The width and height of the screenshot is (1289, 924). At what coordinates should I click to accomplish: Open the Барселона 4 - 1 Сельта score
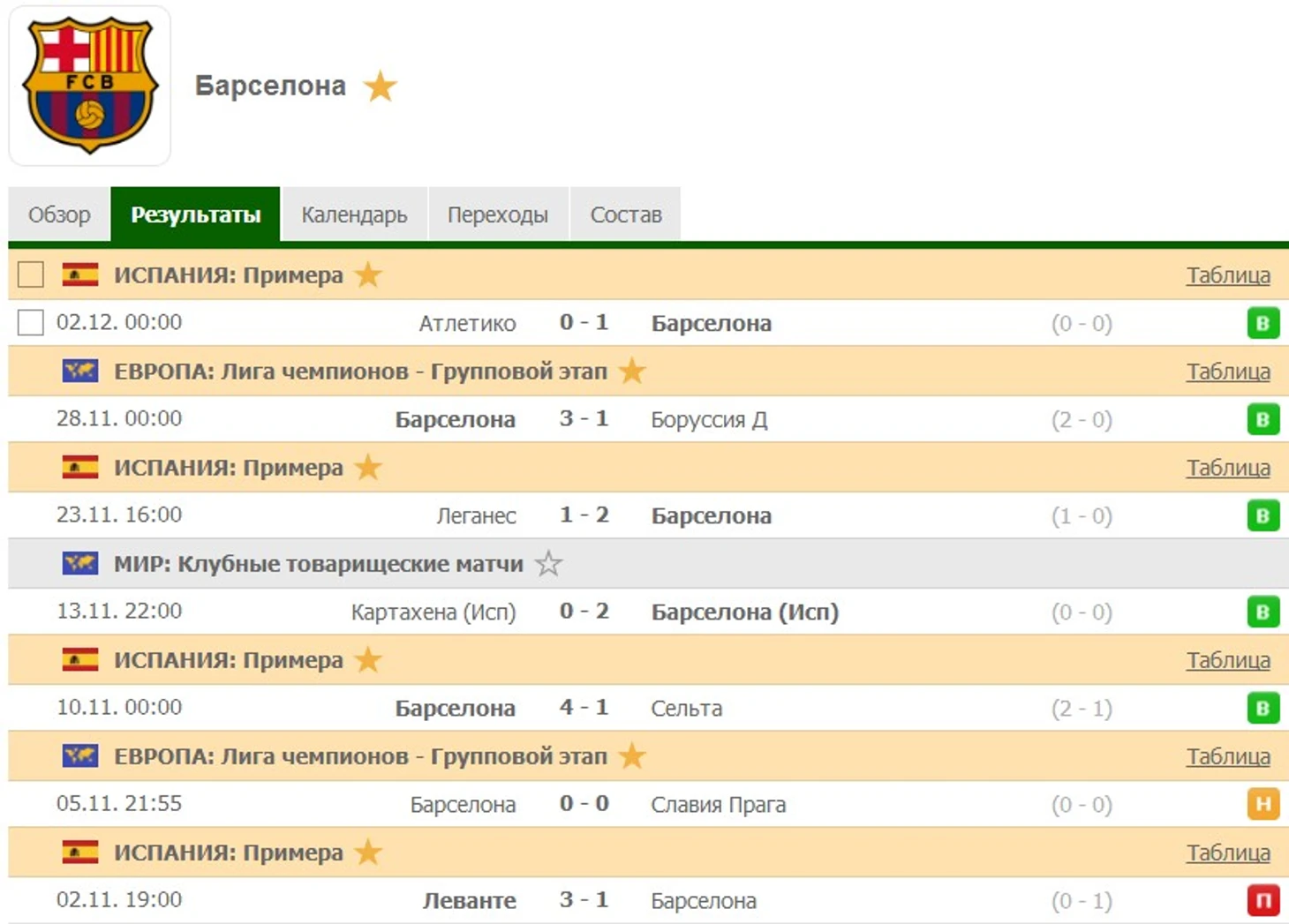pos(584,707)
